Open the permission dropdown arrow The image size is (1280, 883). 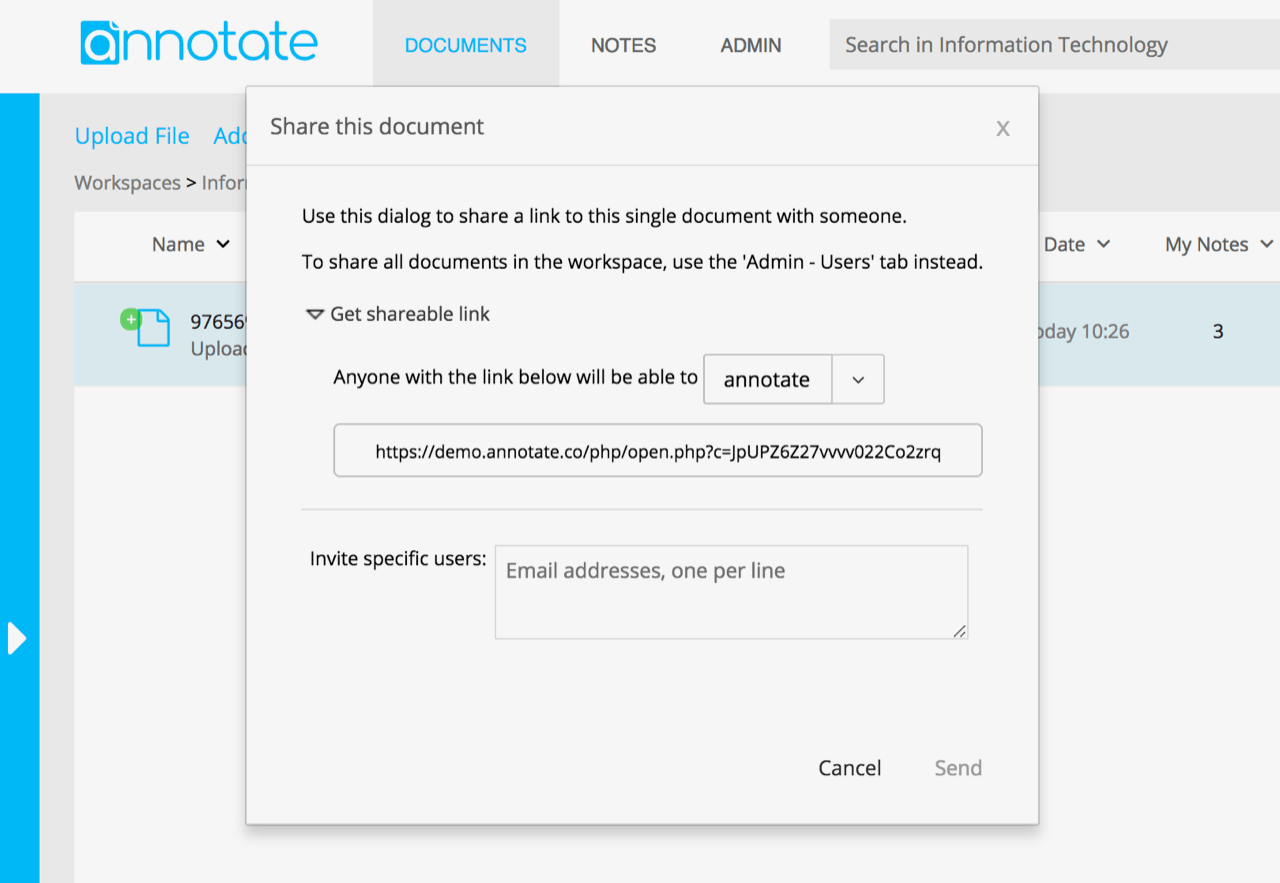click(x=858, y=379)
